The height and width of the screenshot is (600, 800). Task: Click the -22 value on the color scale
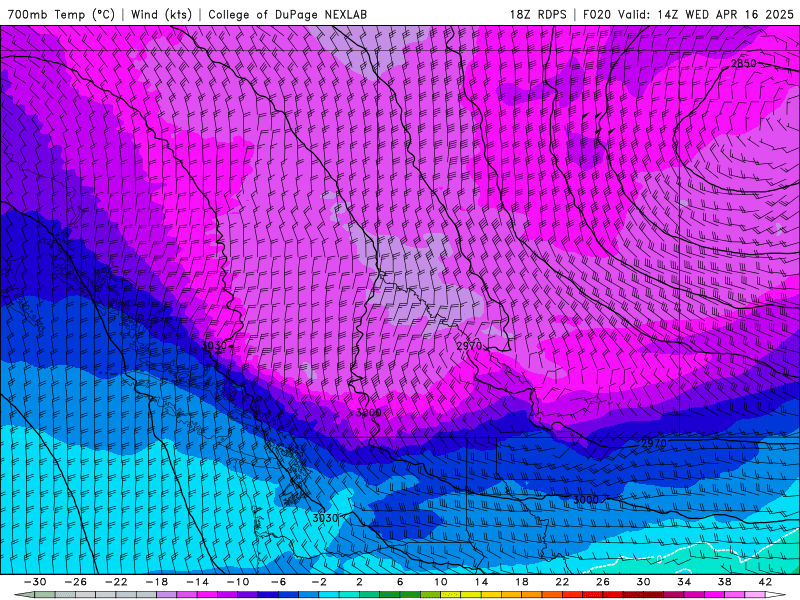116,582
